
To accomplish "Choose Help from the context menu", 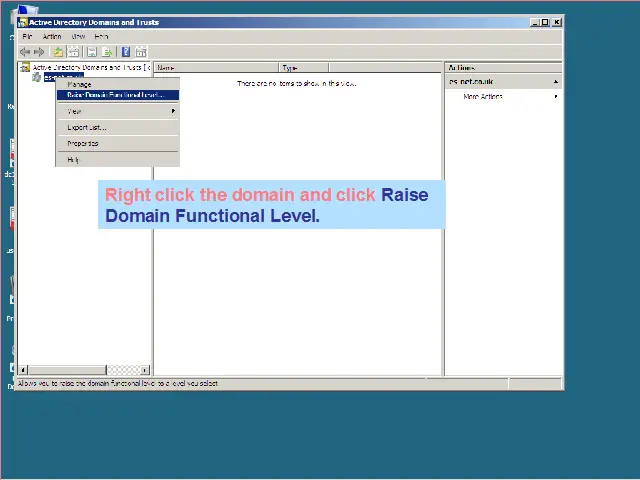I will (118, 160).
